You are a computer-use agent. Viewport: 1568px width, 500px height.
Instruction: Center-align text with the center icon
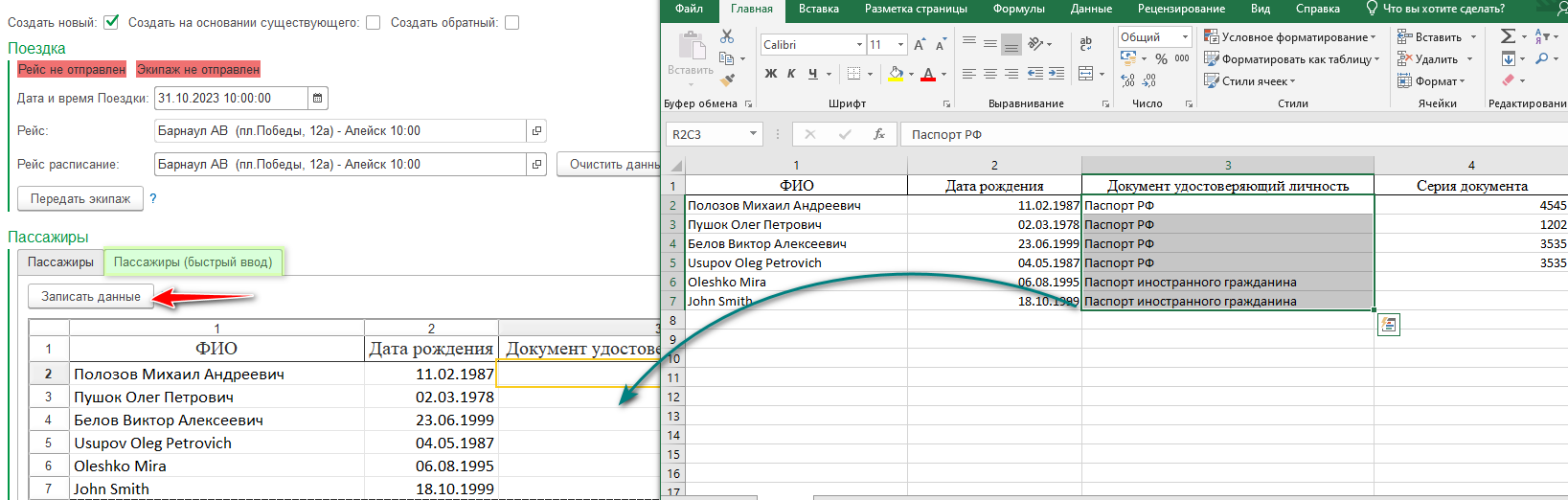990,74
